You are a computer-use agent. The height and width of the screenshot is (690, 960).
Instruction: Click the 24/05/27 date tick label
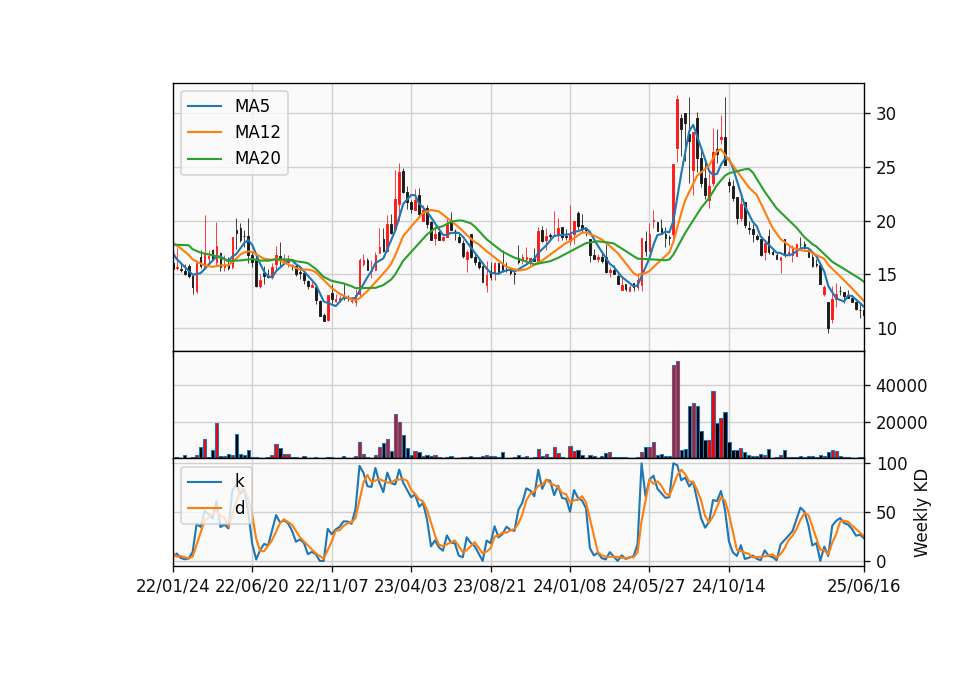tap(649, 586)
